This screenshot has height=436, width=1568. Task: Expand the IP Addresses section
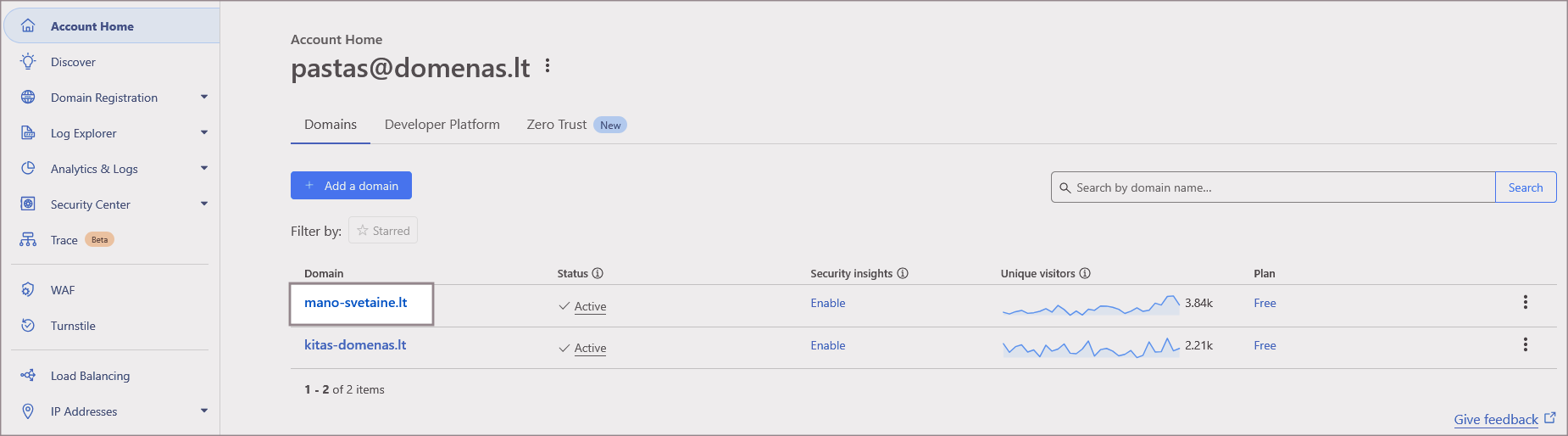(x=203, y=411)
